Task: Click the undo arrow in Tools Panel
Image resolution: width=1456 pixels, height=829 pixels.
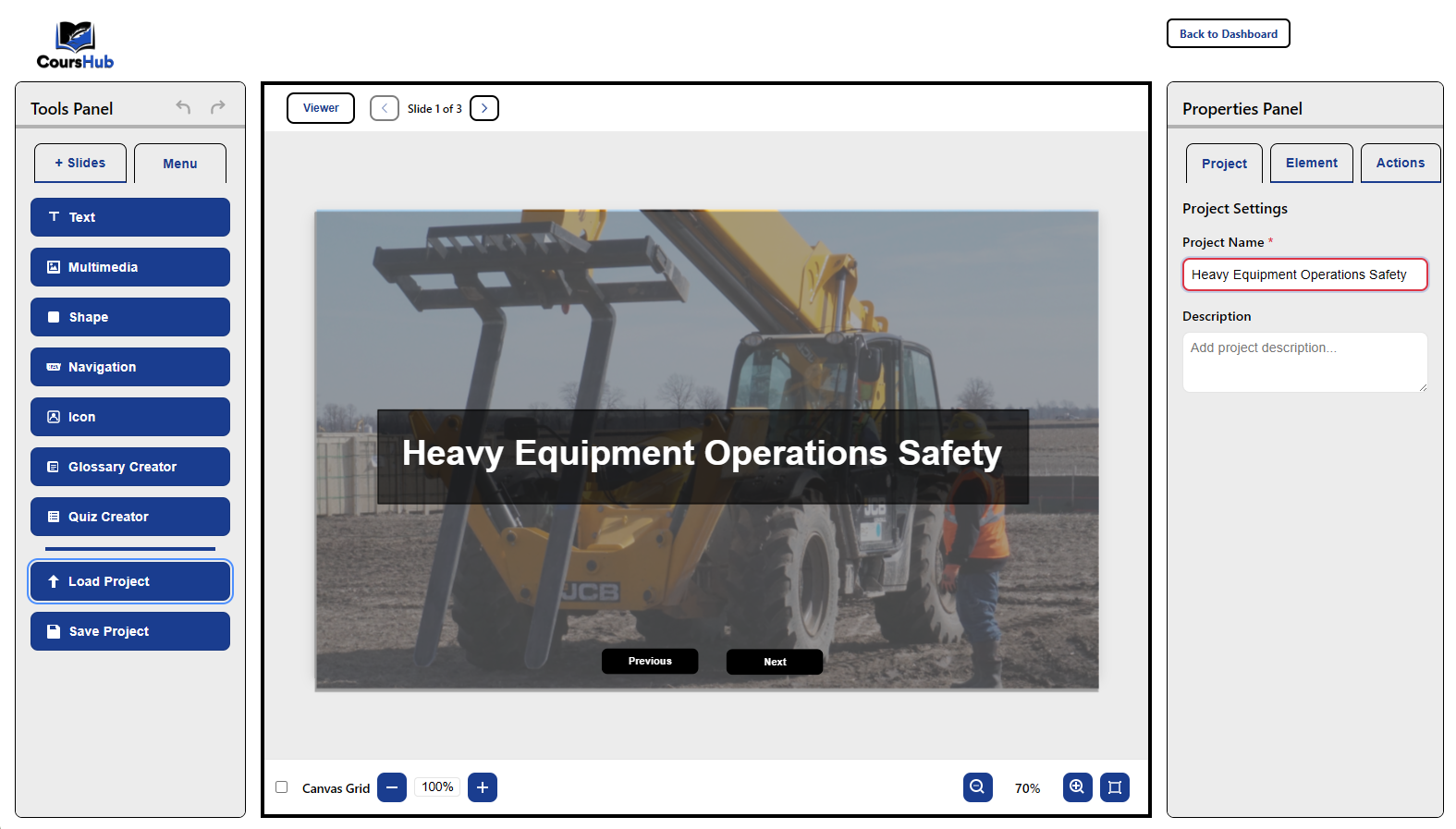Action: (183, 107)
